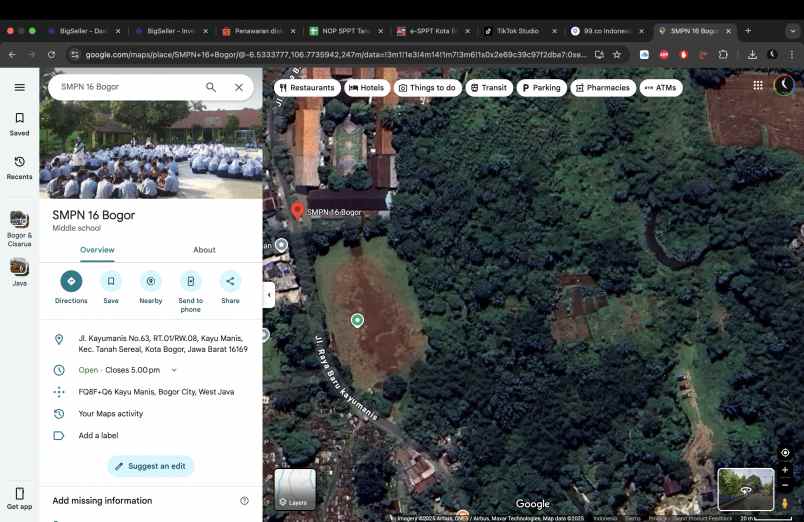Click Get app in the sidebar
The height and width of the screenshot is (522, 804).
pyautogui.click(x=19, y=498)
